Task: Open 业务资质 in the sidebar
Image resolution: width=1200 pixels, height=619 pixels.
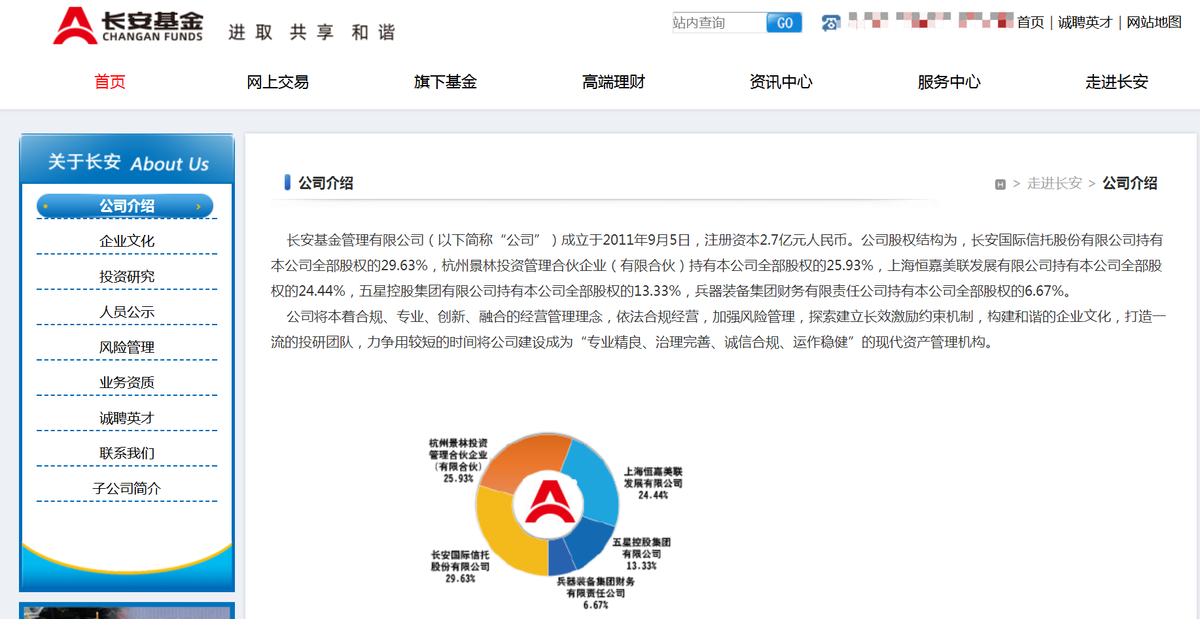Action: coord(127,382)
